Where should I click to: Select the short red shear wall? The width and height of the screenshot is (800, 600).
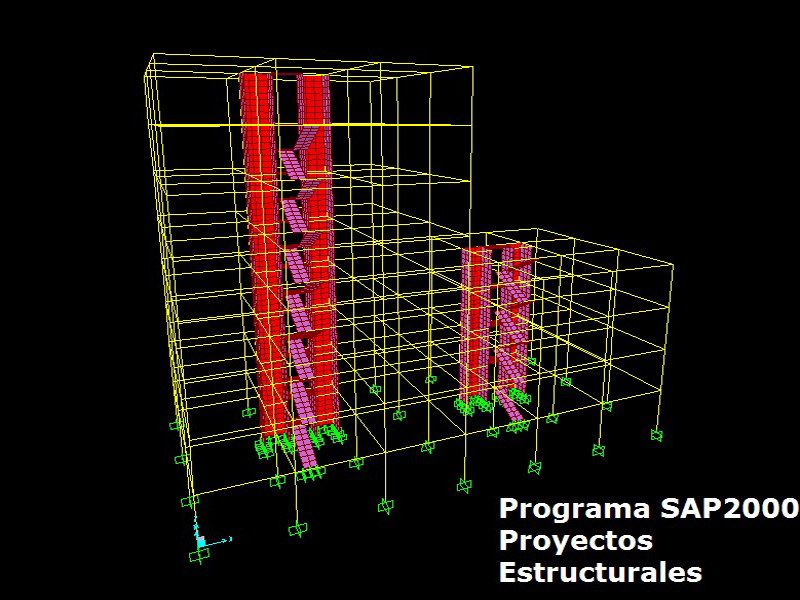point(473,320)
